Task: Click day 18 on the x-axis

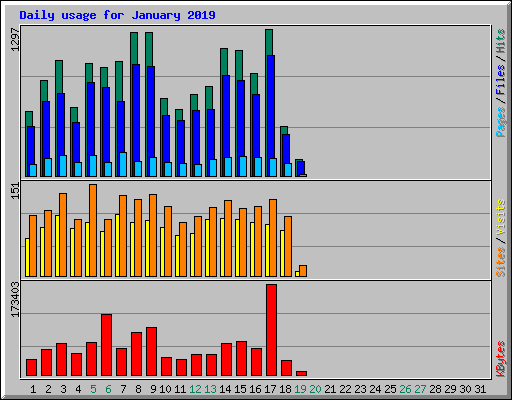Action: [x=285, y=389]
